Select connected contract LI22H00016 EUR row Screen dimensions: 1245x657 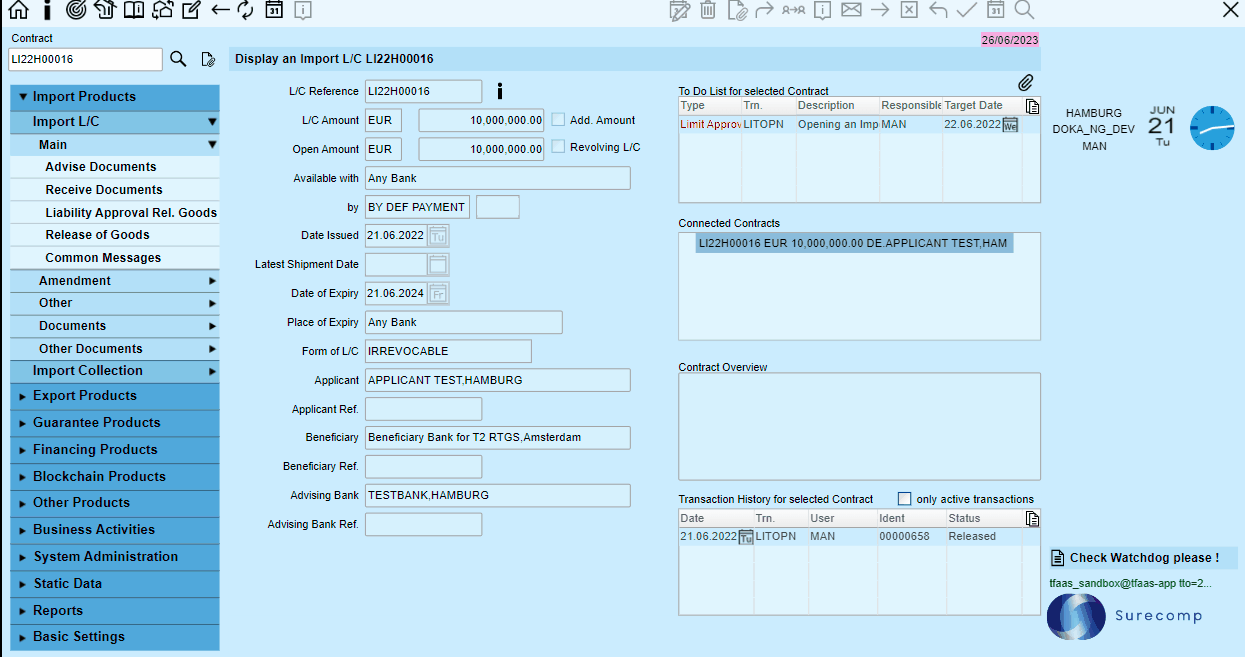pos(853,243)
